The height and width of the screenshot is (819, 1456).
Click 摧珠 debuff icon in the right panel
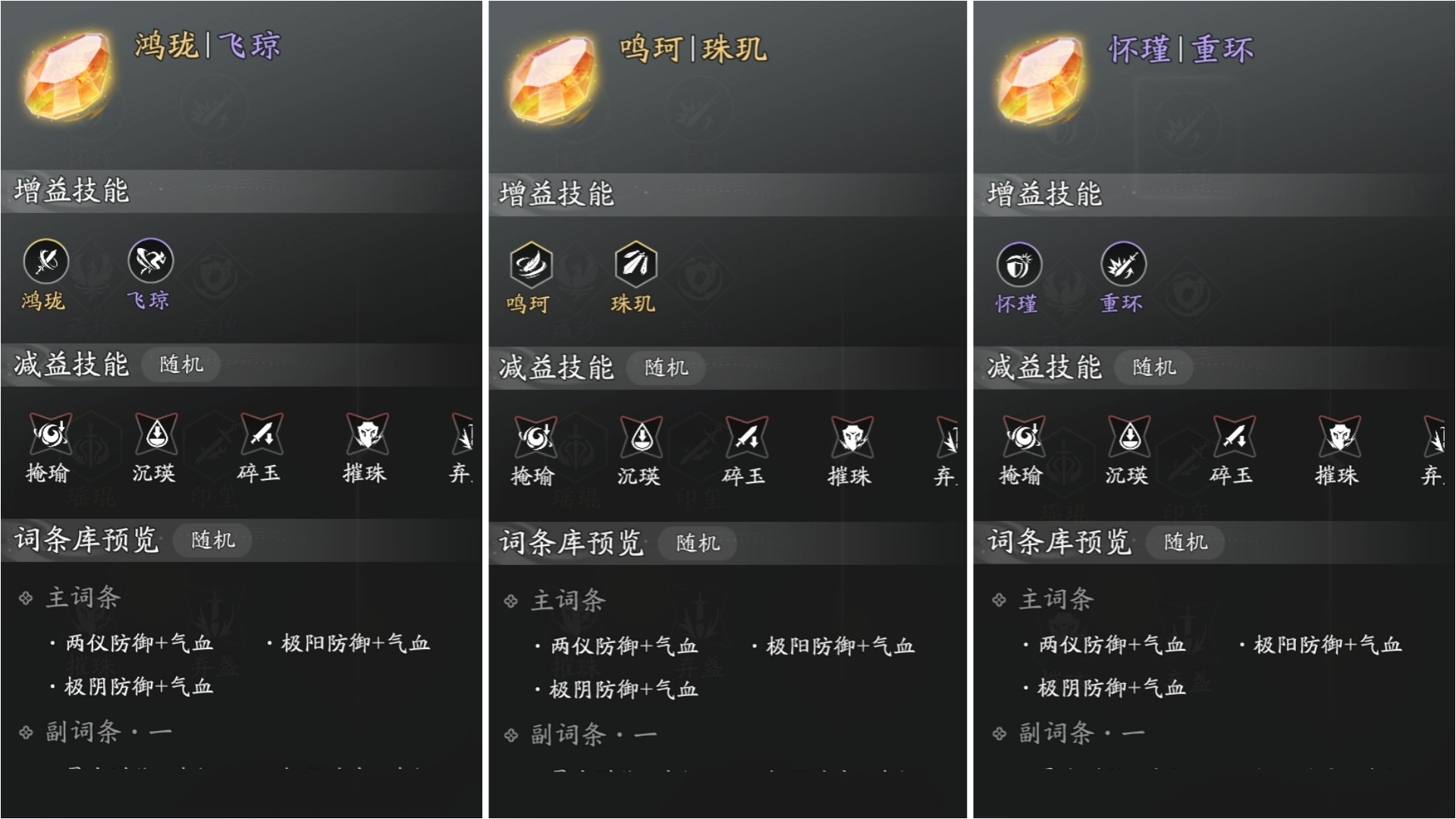coord(1339,437)
